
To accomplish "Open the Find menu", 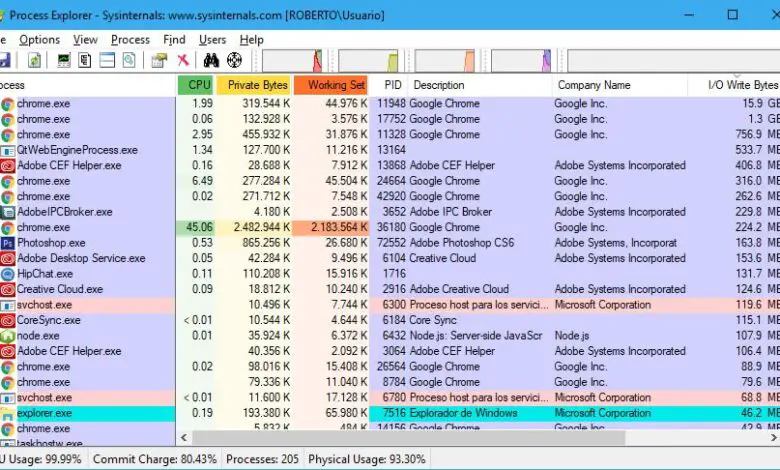I will tap(174, 40).
